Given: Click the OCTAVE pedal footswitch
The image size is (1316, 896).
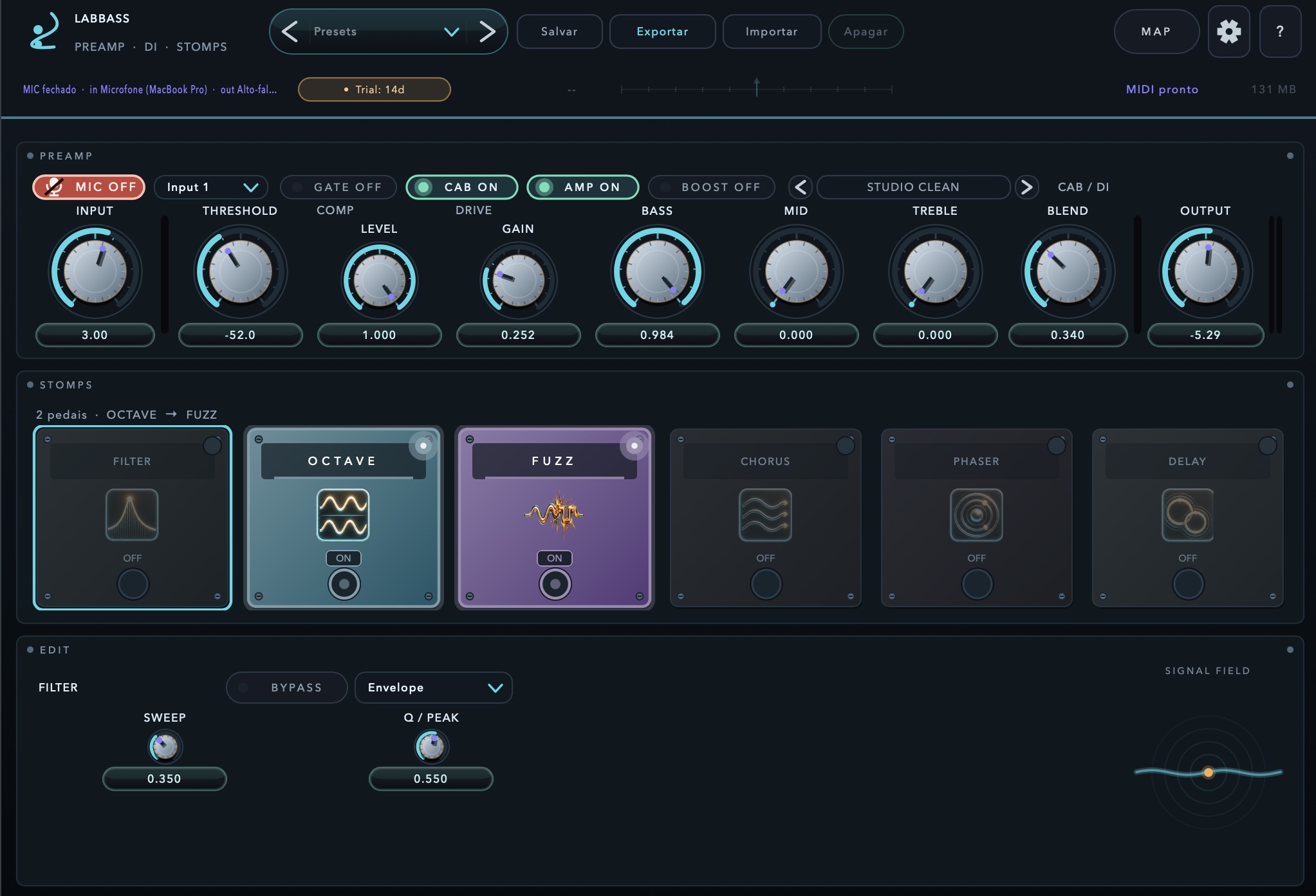Looking at the screenshot, I should coord(344,584).
